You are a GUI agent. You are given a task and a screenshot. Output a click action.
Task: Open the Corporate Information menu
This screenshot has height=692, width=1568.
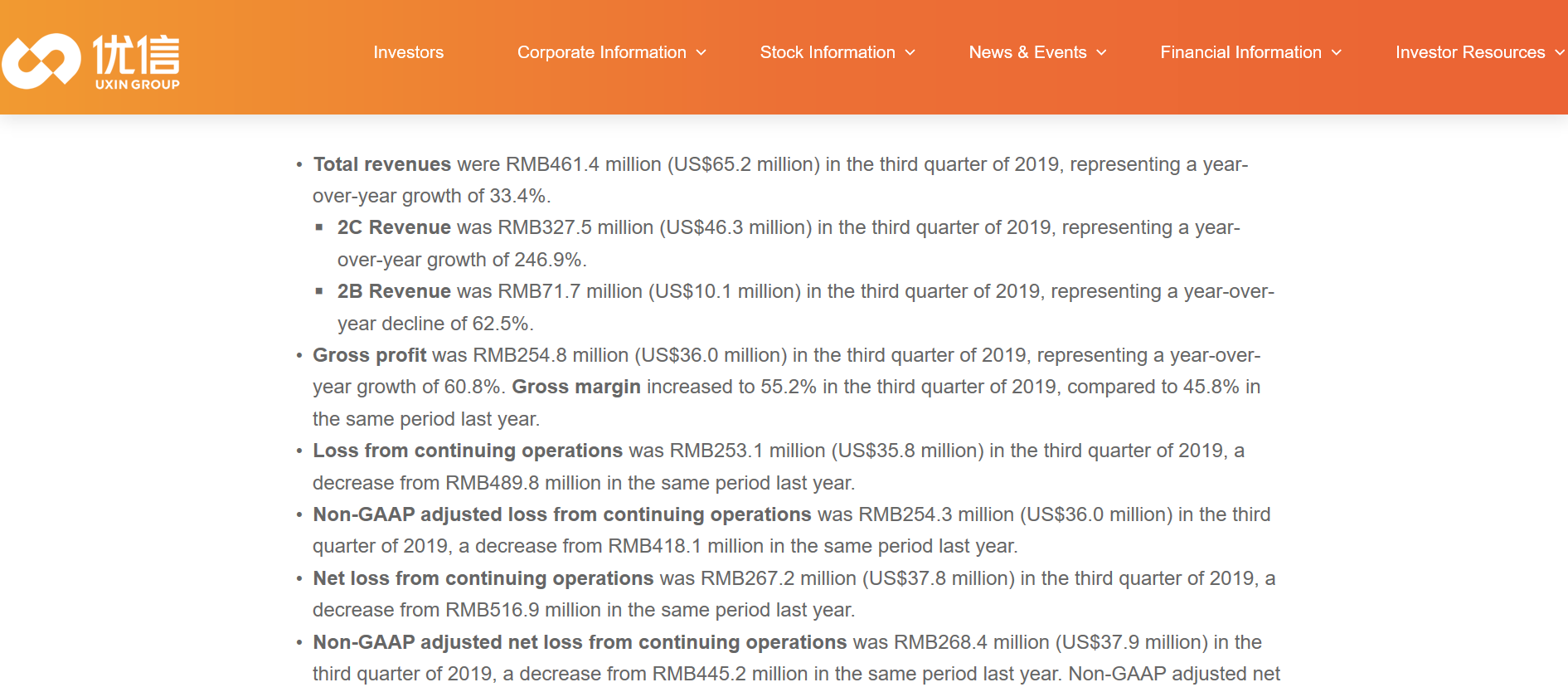tap(601, 52)
